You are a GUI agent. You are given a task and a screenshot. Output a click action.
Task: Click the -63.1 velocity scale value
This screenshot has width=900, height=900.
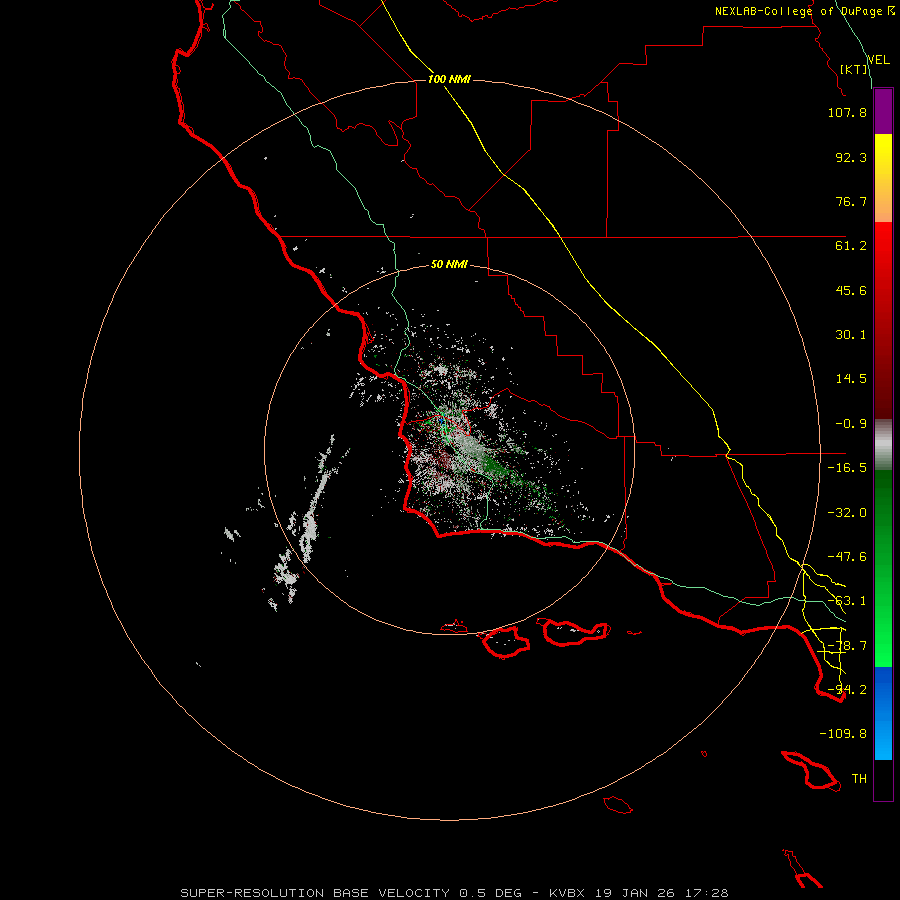point(847,601)
